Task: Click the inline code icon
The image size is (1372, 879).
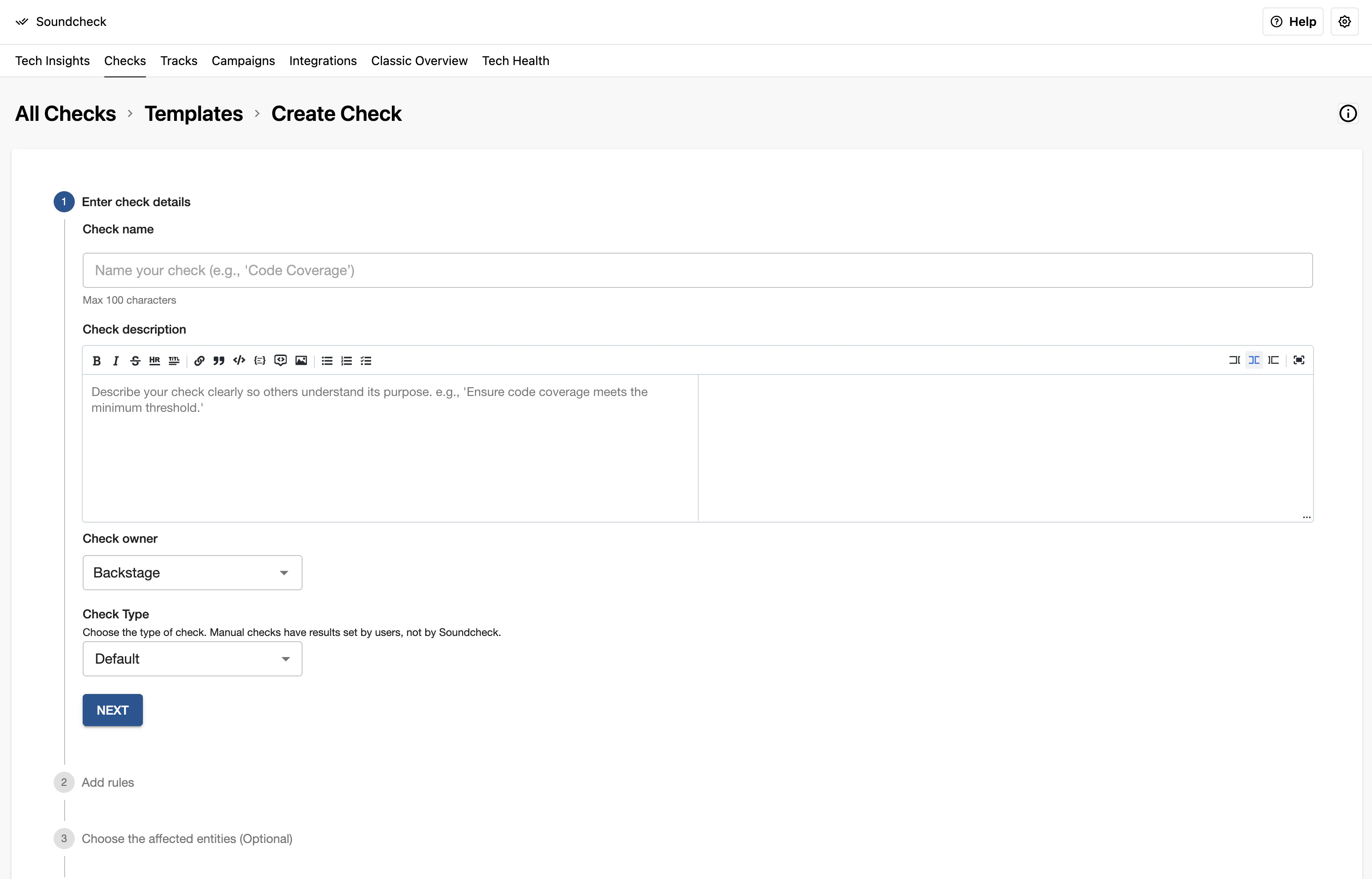Action: 239,361
